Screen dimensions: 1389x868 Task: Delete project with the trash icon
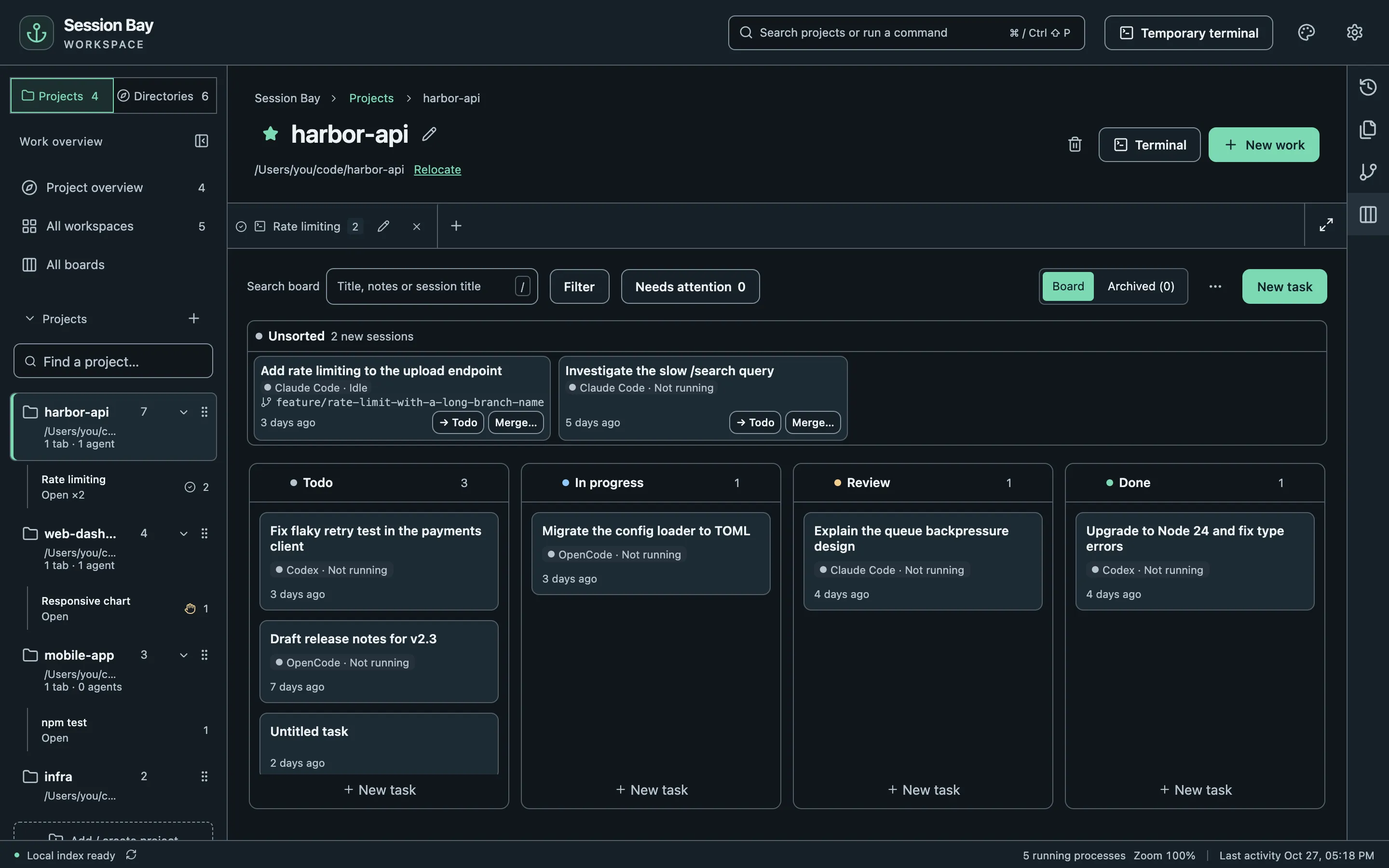tap(1075, 145)
